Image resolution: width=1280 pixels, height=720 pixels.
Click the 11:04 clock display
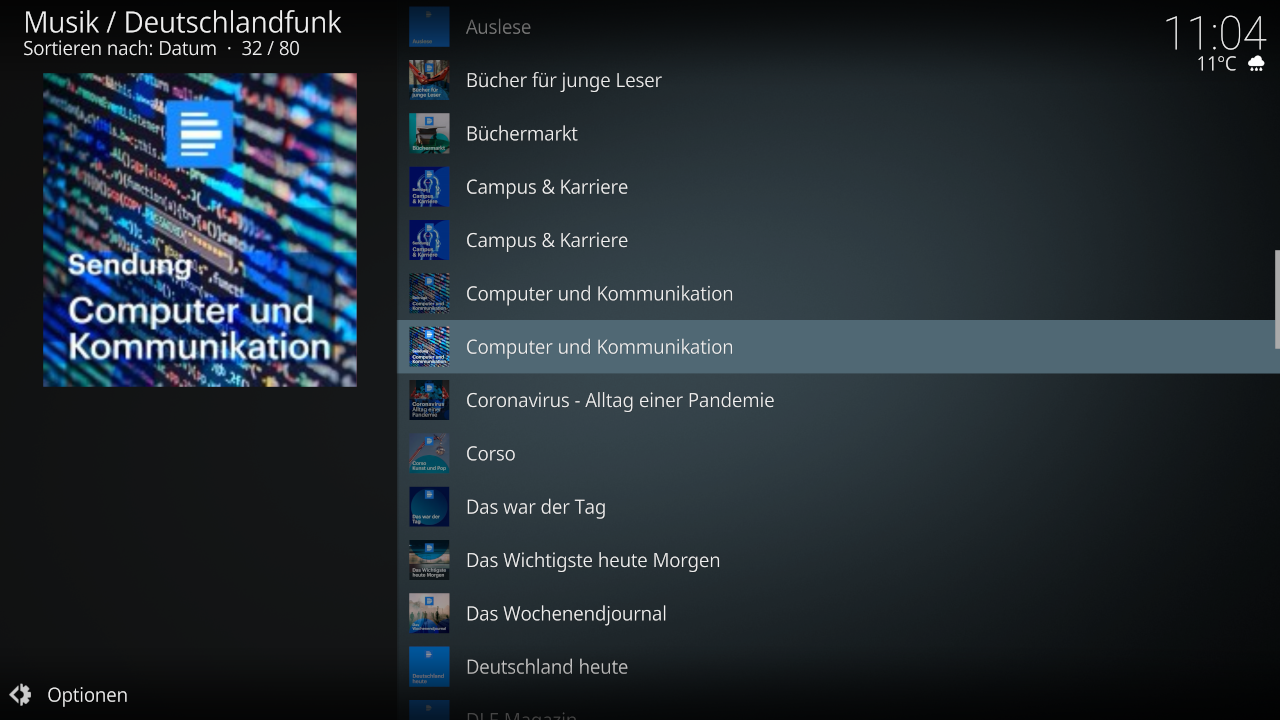coord(1215,32)
